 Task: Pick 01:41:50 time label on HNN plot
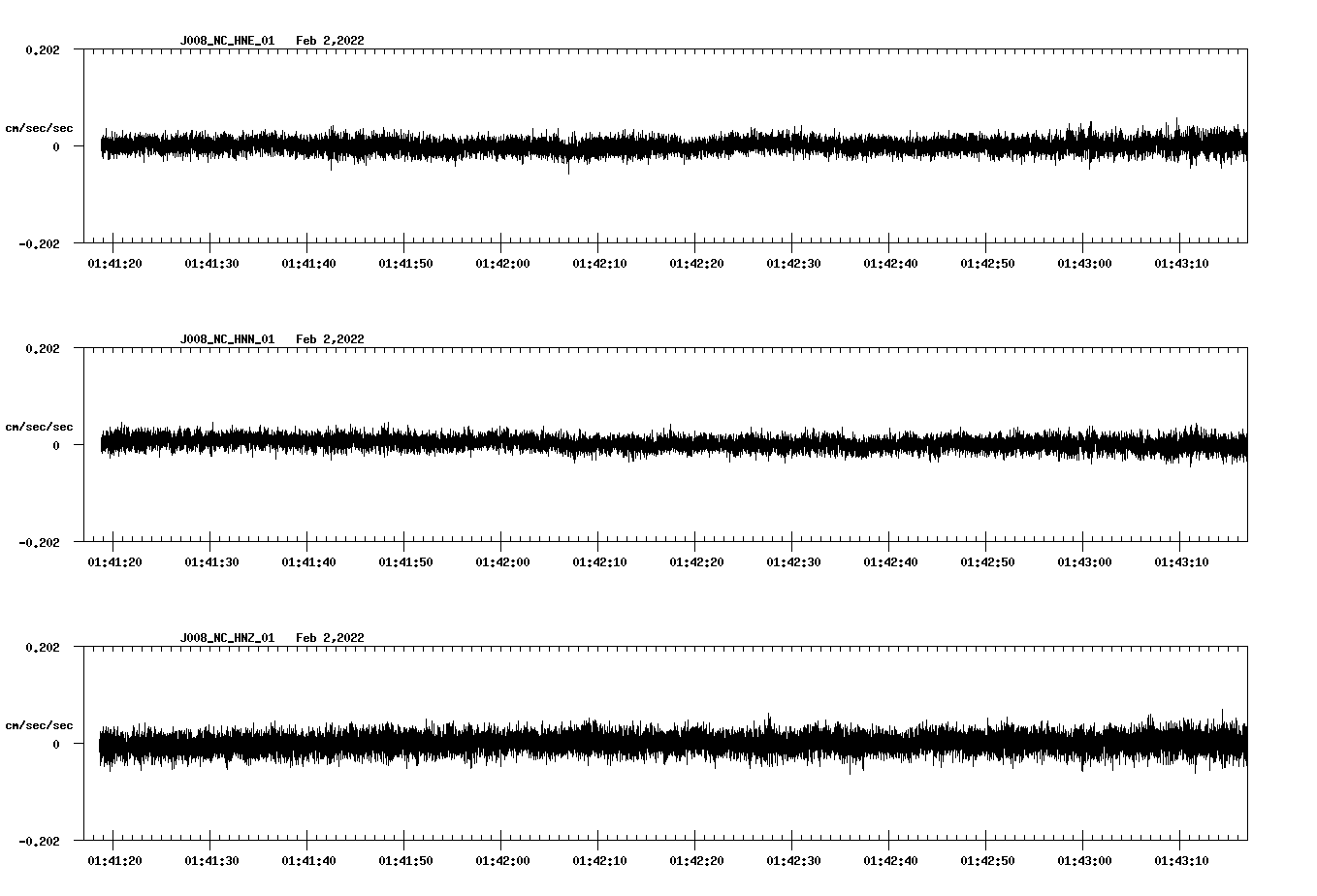pos(405,562)
